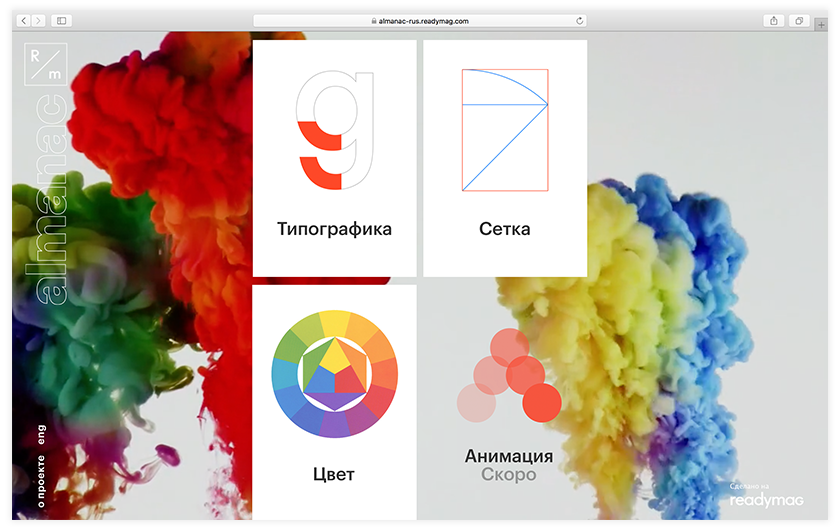This screenshot has width=840, height=530.
Task: Go back using Safari back arrow
Action: pos(25,20)
